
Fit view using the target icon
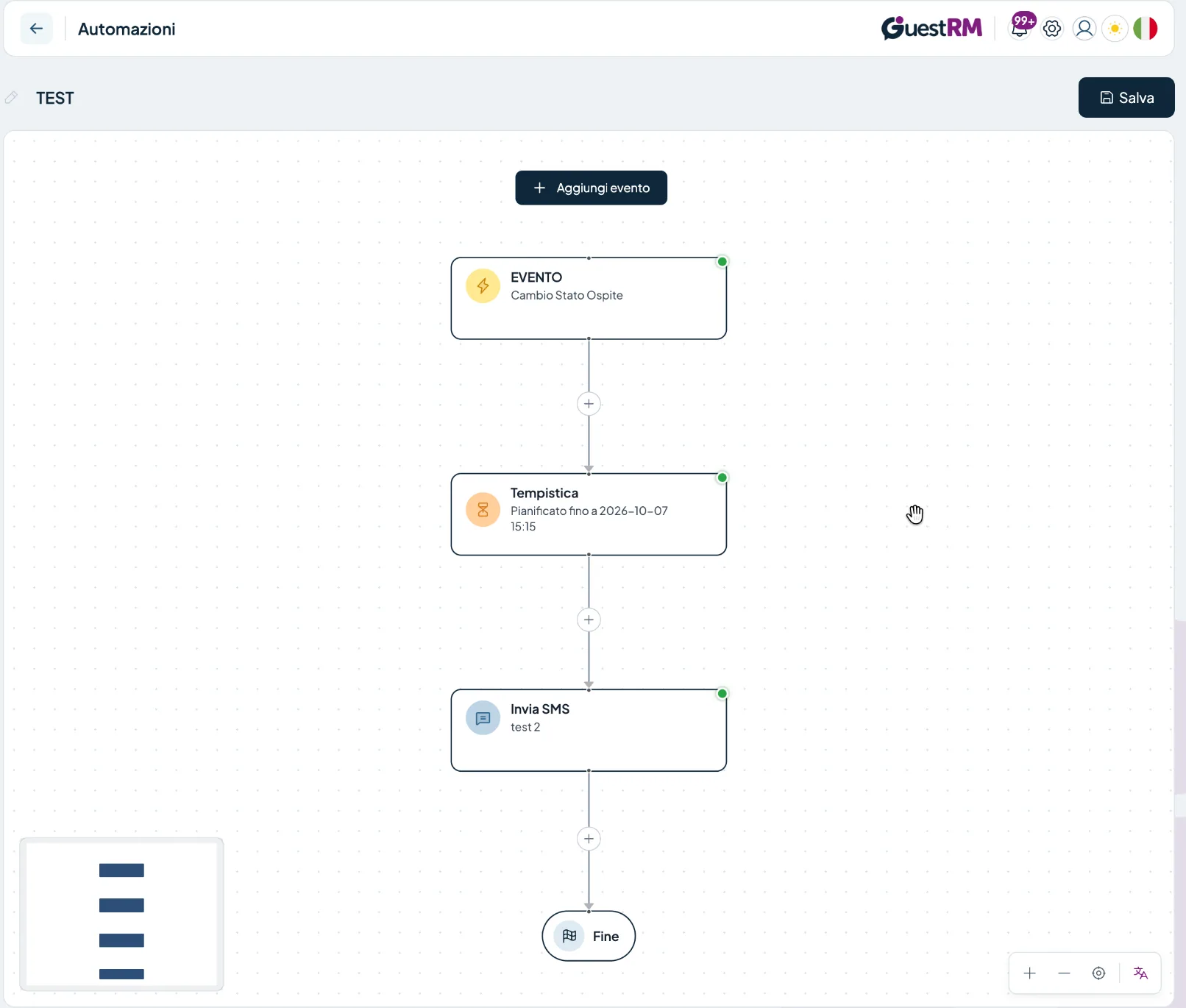pos(1098,973)
